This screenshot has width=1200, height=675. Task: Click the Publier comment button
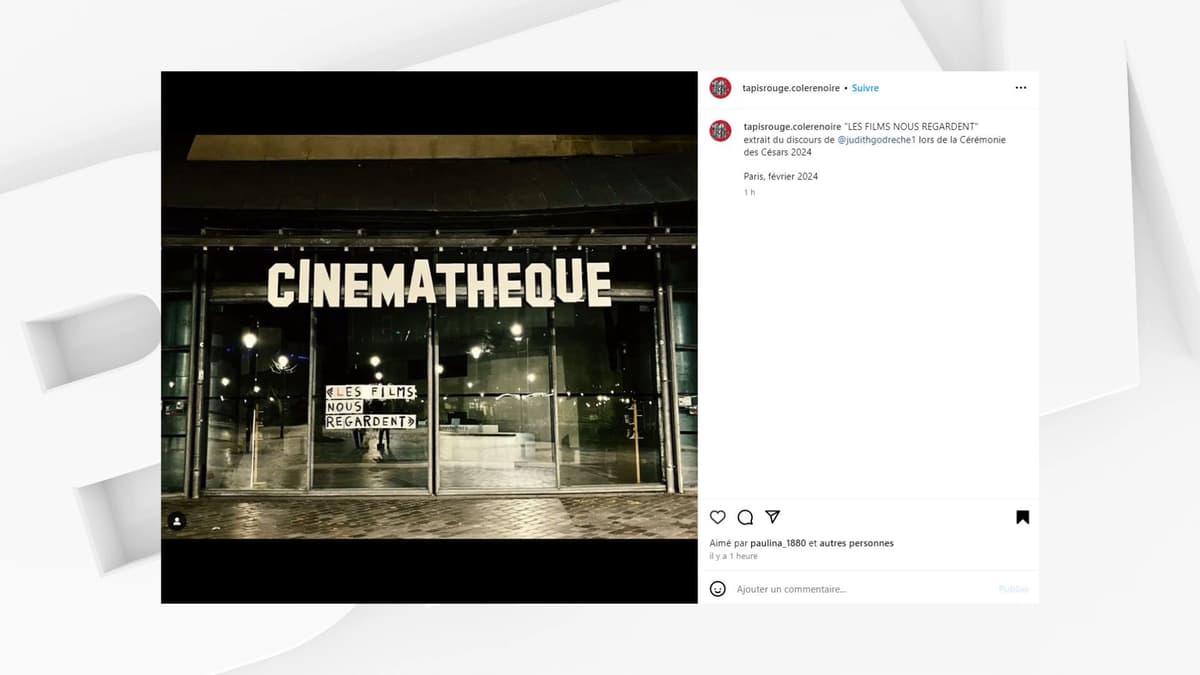tap(1013, 589)
